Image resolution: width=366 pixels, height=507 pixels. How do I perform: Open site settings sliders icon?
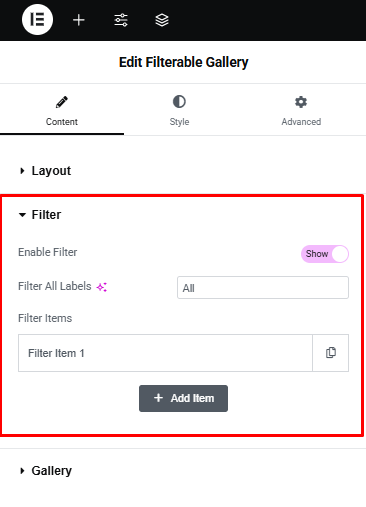pos(121,20)
